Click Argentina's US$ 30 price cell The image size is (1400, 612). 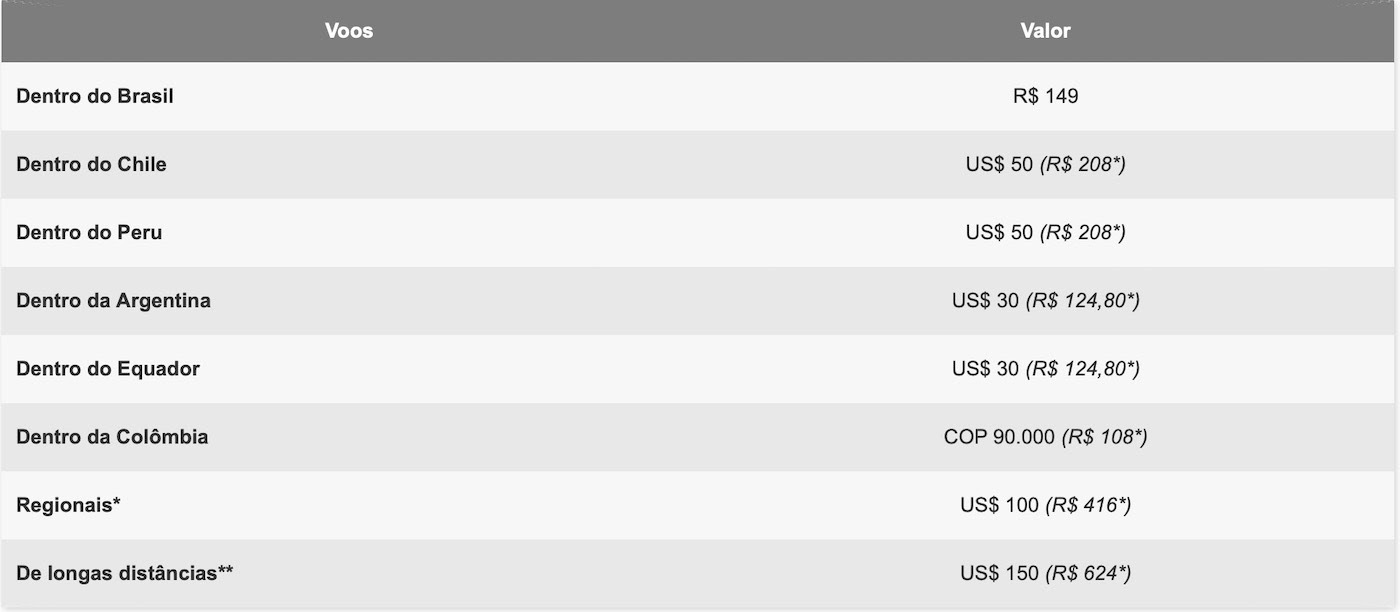coord(1045,300)
